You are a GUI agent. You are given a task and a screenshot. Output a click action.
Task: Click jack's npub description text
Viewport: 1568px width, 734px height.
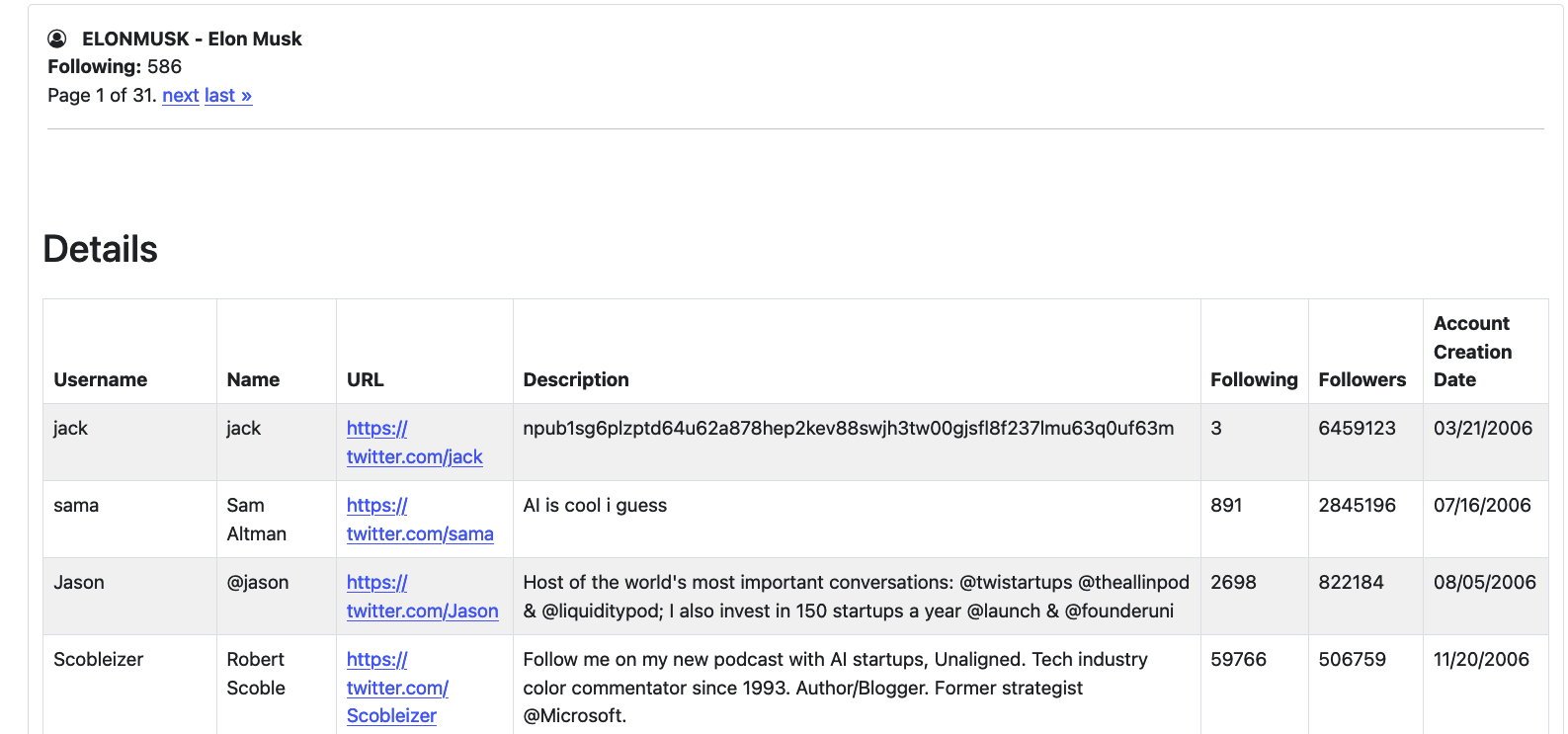pyautogui.click(x=848, y=428)
